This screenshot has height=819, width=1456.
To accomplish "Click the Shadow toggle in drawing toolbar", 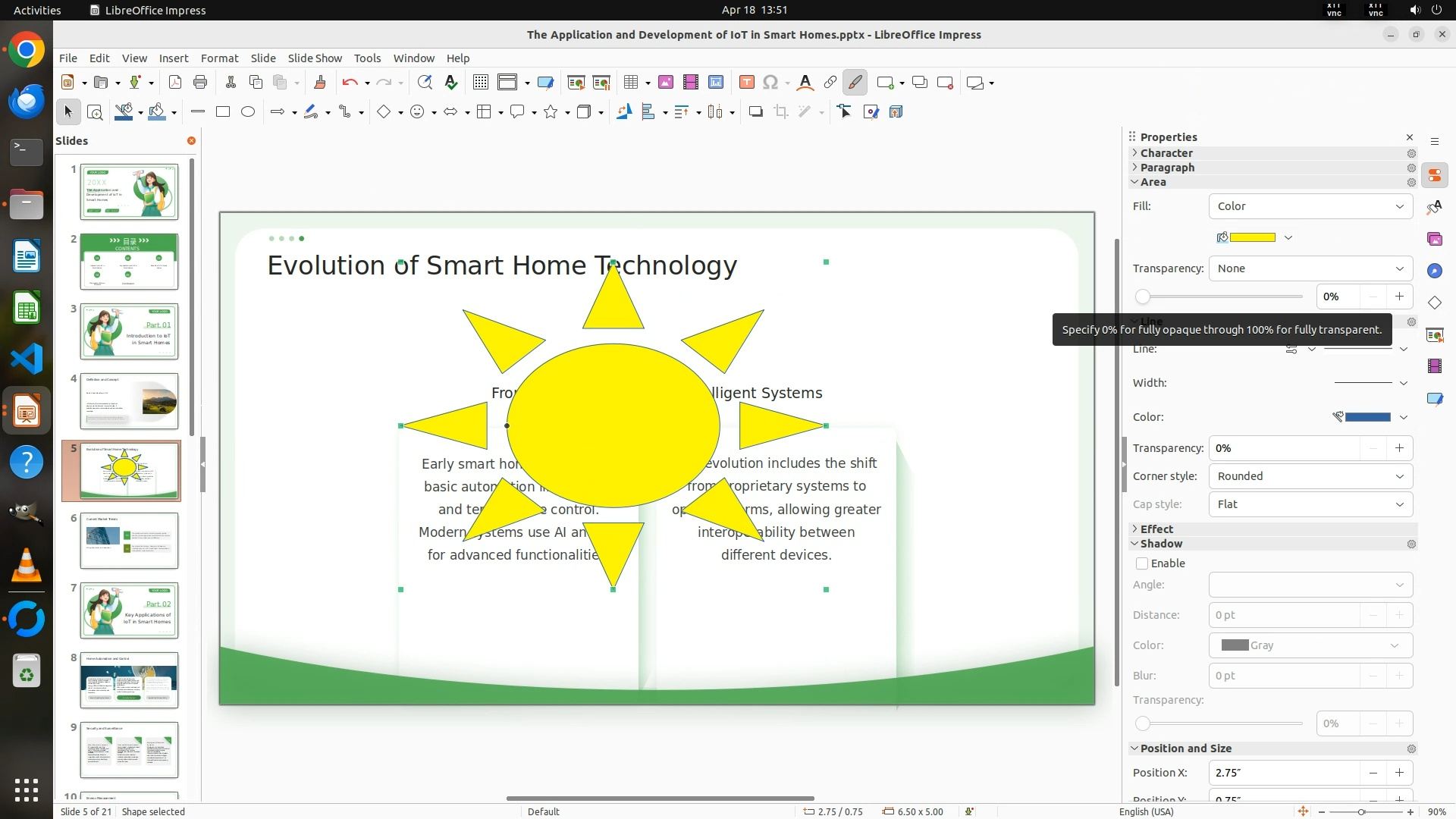I will pos(755,112).
